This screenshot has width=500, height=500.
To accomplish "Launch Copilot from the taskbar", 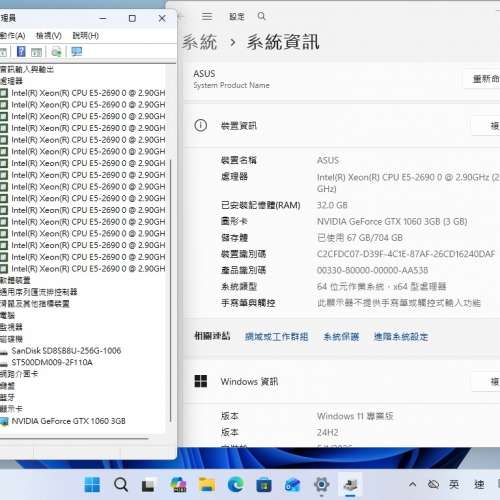I will pos(178,484).
